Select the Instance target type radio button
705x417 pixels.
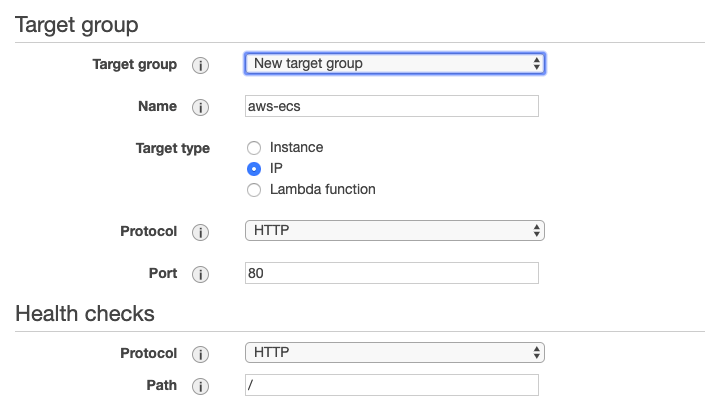254,148
